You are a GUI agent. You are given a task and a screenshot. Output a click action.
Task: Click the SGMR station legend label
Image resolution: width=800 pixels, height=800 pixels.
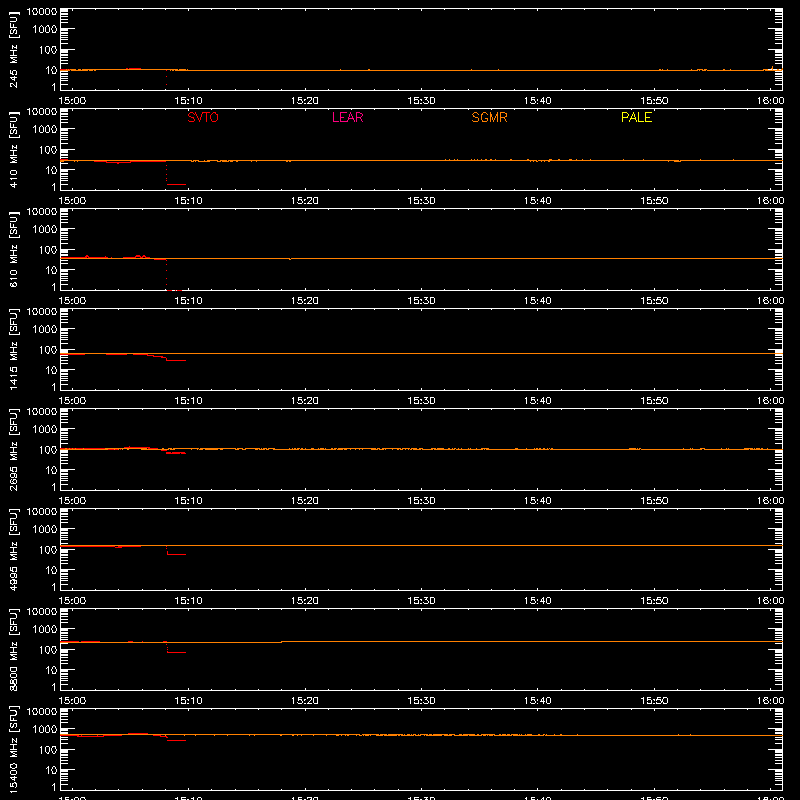coord(489,117)
